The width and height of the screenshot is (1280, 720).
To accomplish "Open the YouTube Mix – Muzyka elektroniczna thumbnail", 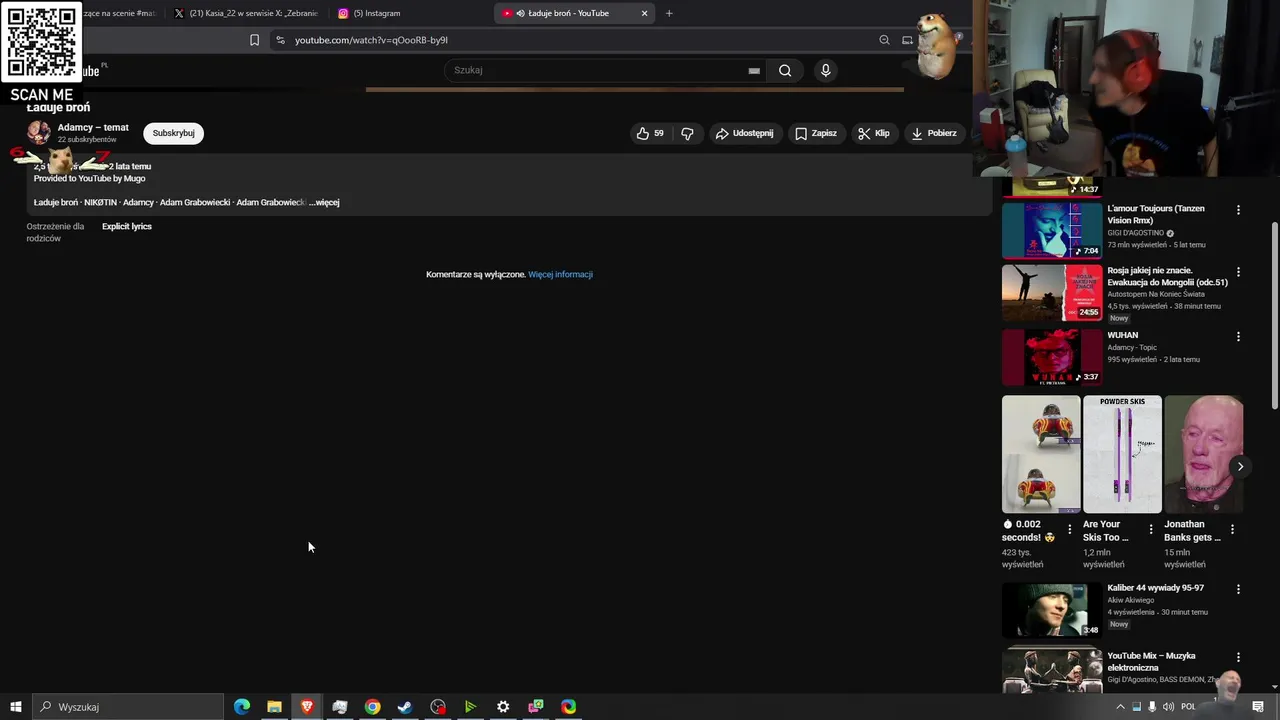I will point(1052,669).
